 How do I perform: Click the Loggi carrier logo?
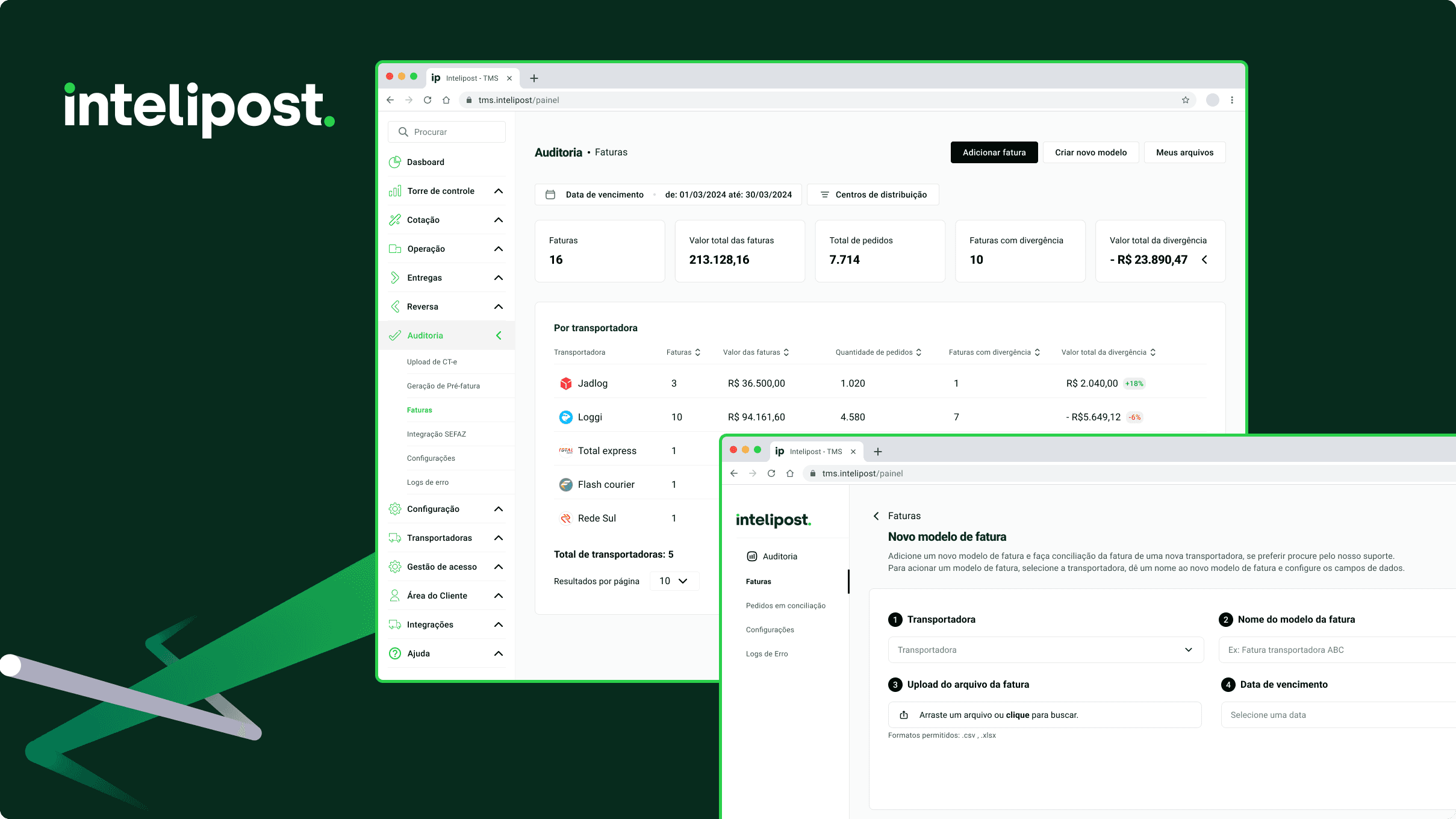[x=566, y=417]
